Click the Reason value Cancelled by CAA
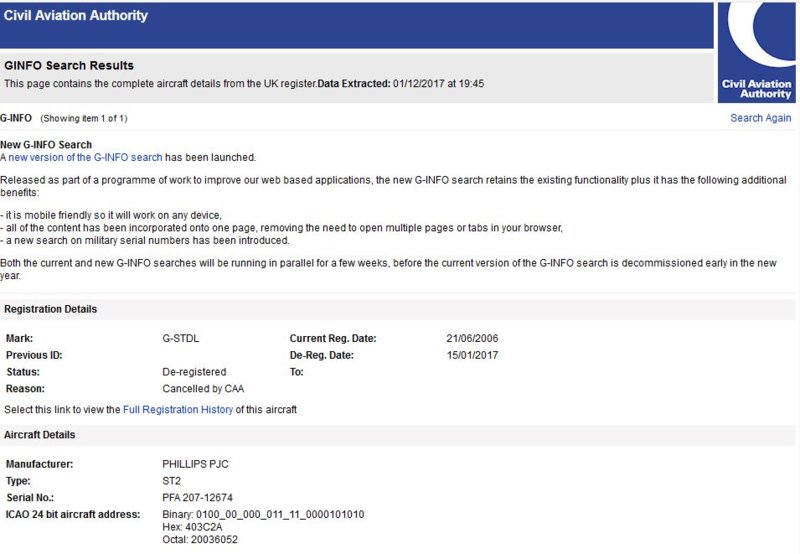The height and width of the screenshot is (554, 800). click(203, 389)
